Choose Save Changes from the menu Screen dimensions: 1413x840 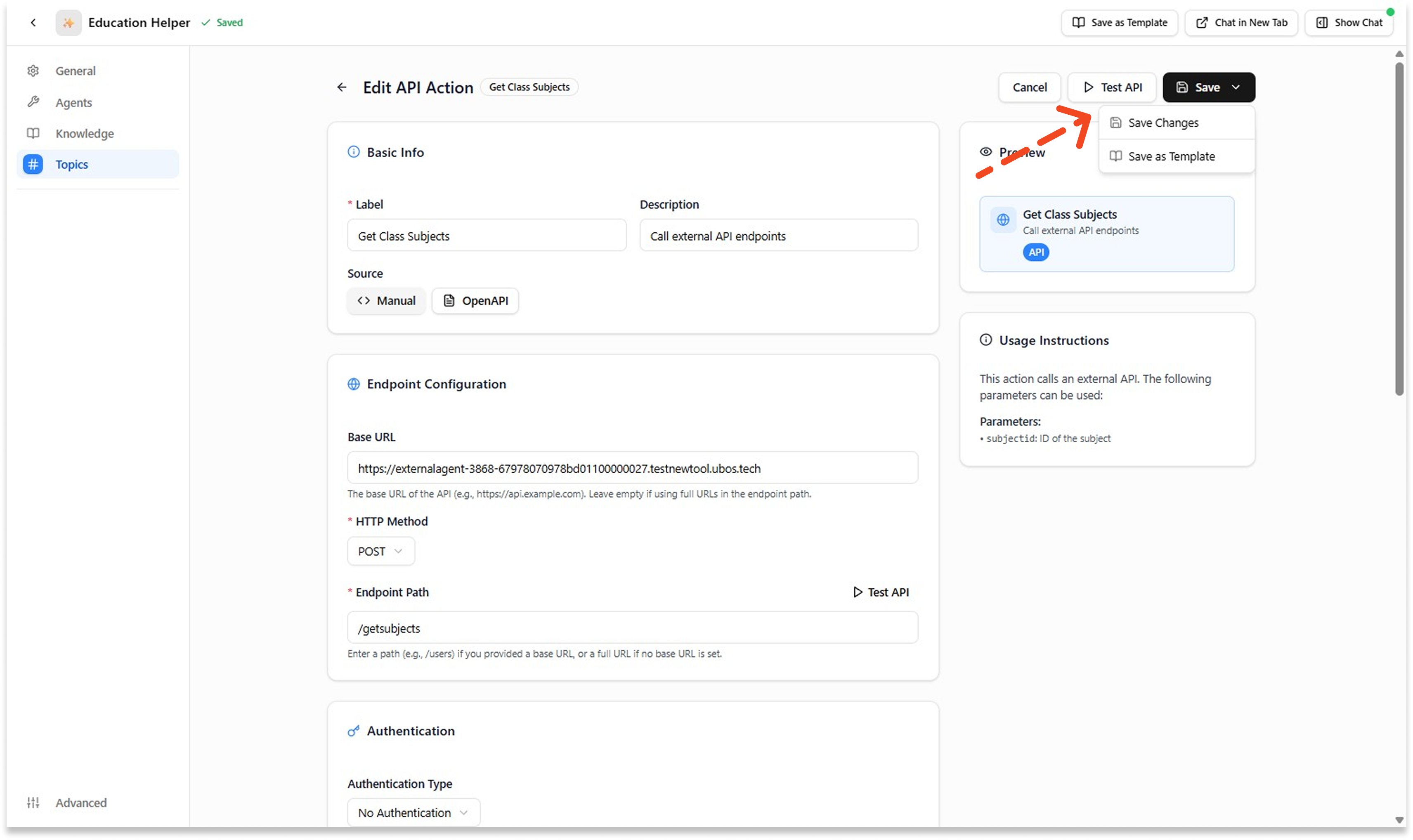[1163, 123]
